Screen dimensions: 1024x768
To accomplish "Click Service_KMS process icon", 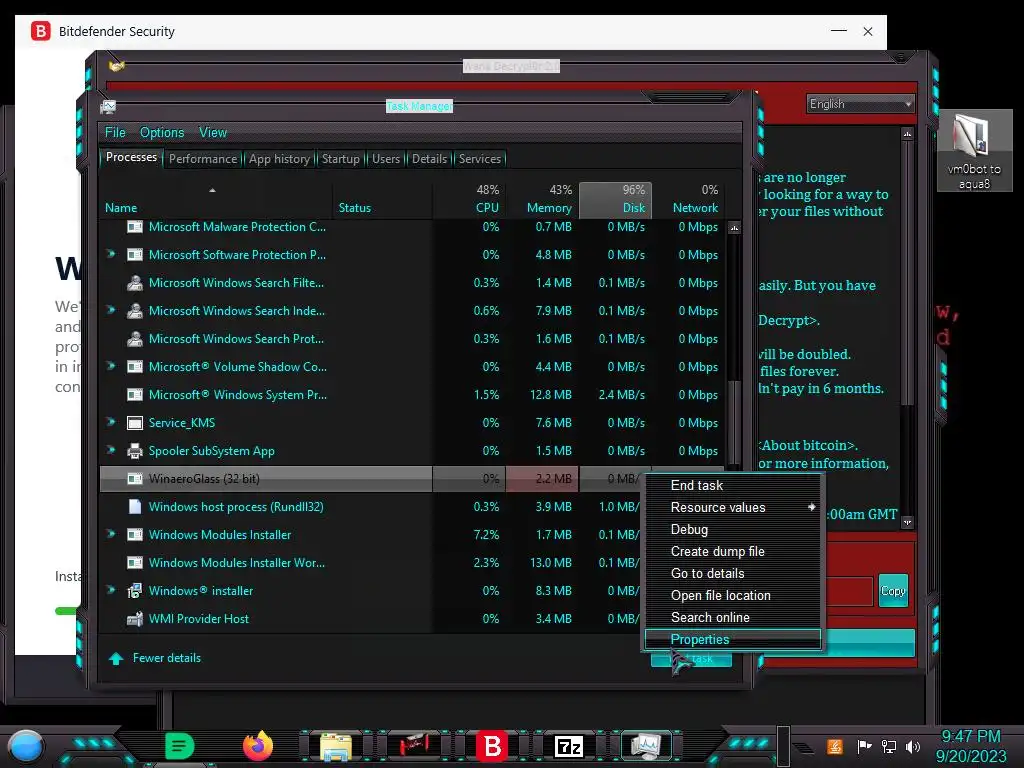I will coord(135,423).
